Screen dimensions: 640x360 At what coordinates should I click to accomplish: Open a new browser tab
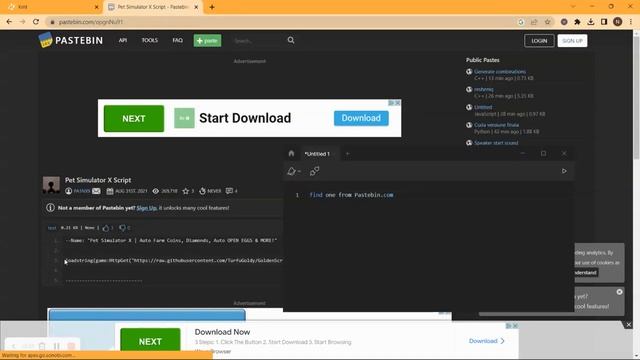click(x=212, y=7)
